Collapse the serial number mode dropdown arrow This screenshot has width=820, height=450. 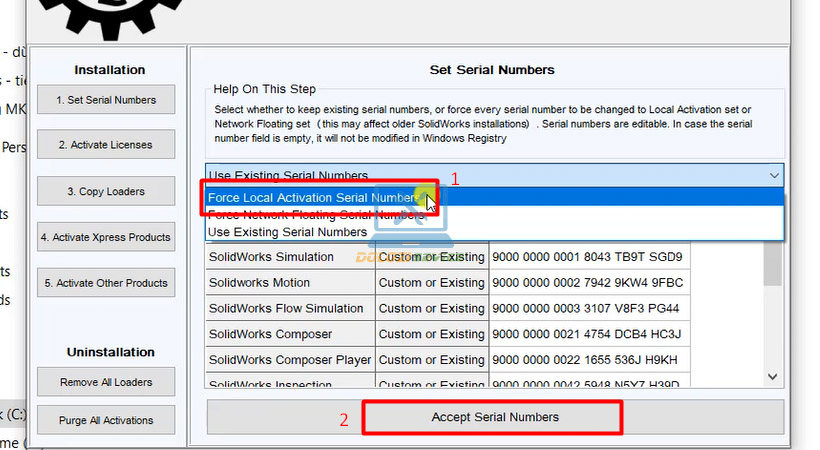click(774, 175)
